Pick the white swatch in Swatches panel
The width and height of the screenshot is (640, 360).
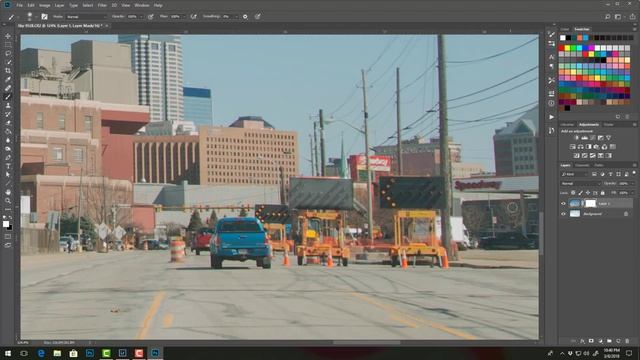point(563,38)
